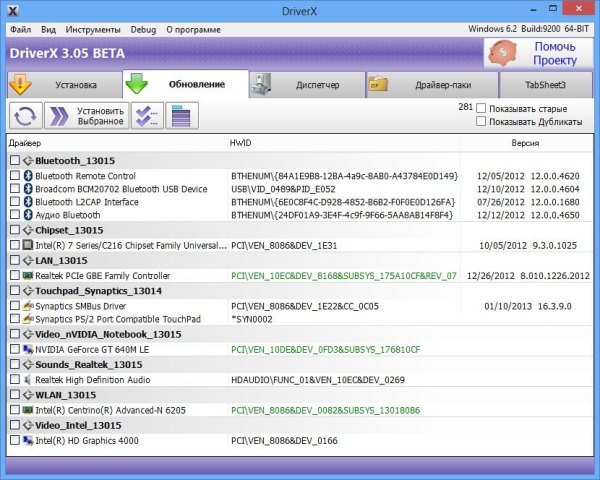Viewport: 600px width, 480px height.
Task: Click the stacked list view icon
Action: (x=181, y=115)
